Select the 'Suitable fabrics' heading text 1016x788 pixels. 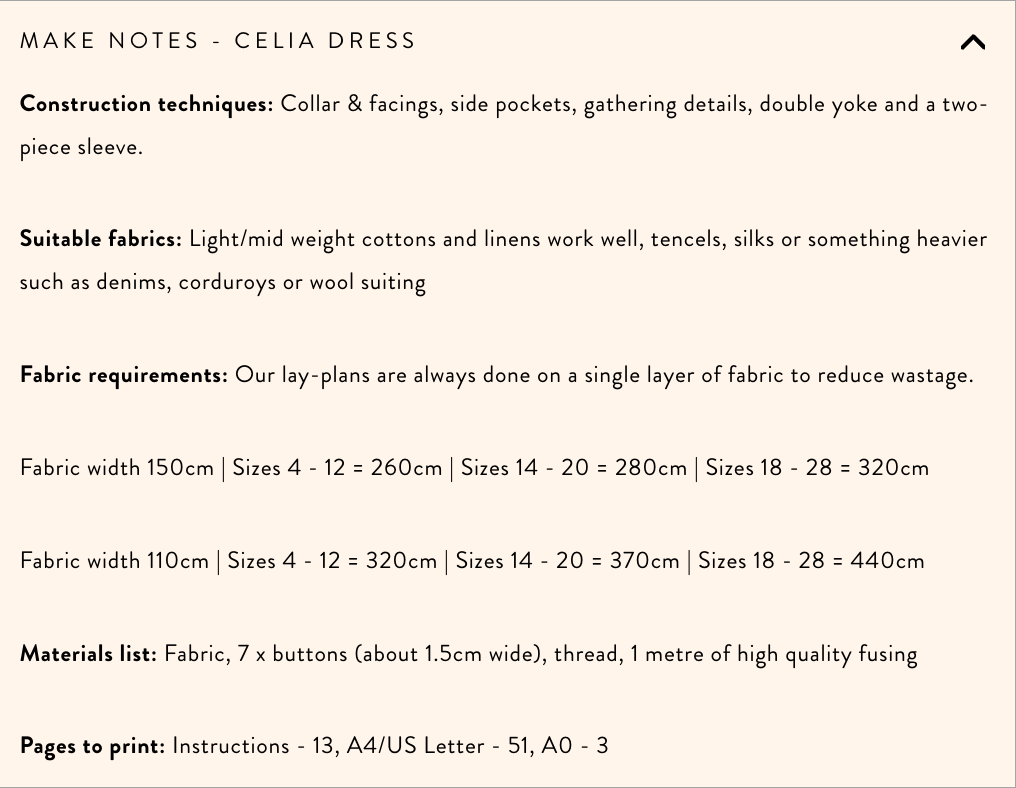point(98,238)
